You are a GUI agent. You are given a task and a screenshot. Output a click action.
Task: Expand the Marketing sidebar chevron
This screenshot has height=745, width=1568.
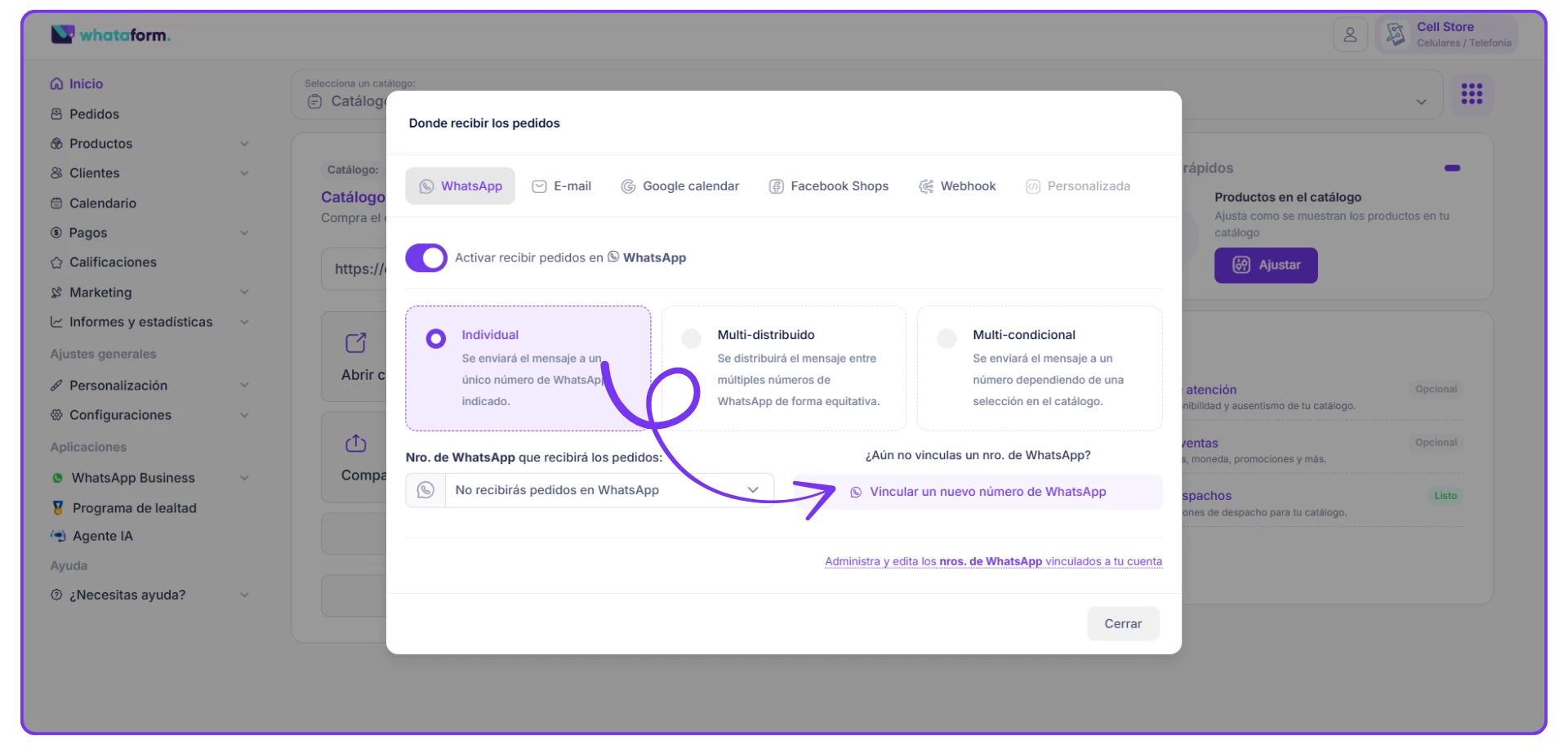pos(243,292)
